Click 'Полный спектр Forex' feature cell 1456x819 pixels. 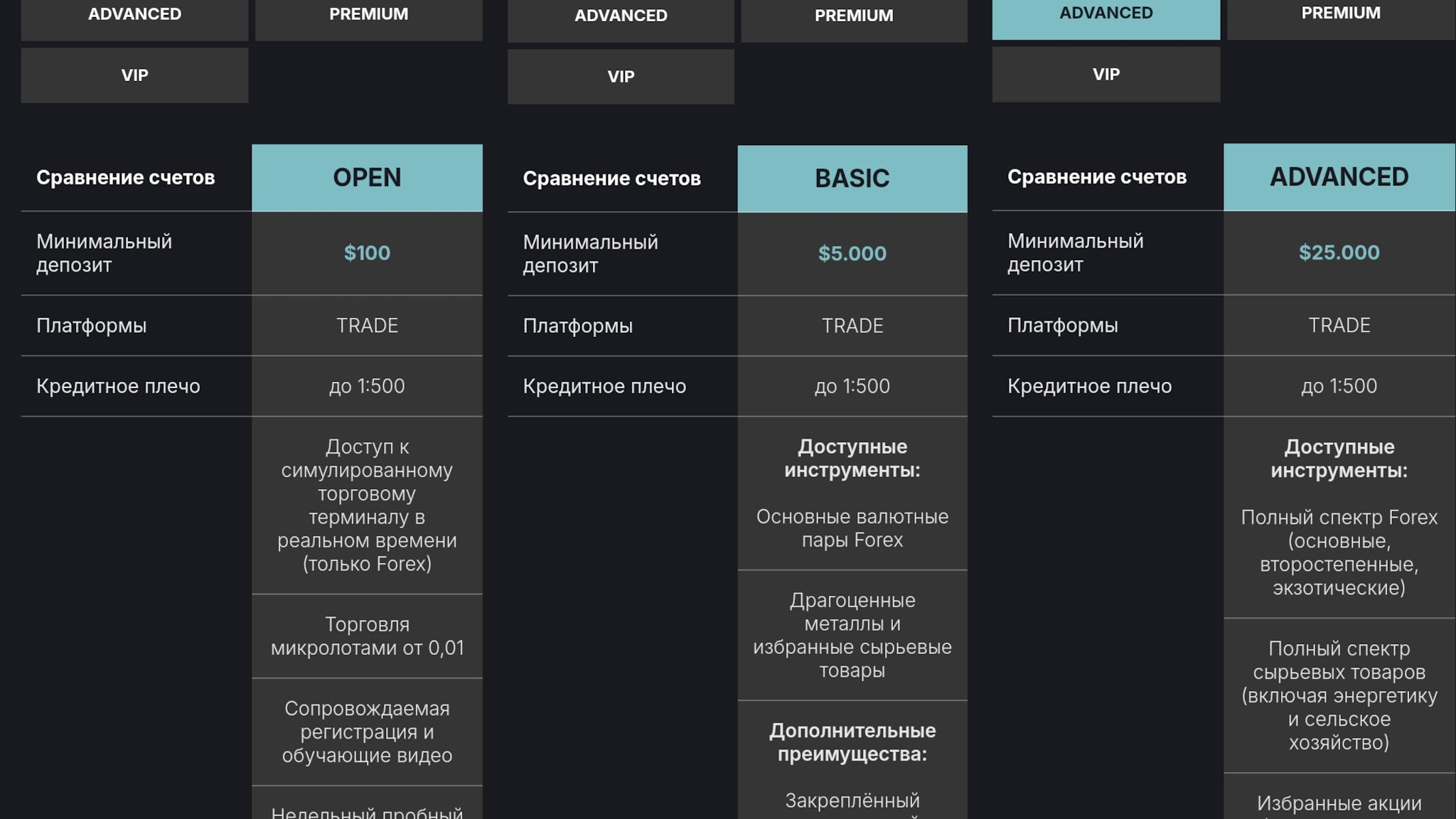[1339, 552]
